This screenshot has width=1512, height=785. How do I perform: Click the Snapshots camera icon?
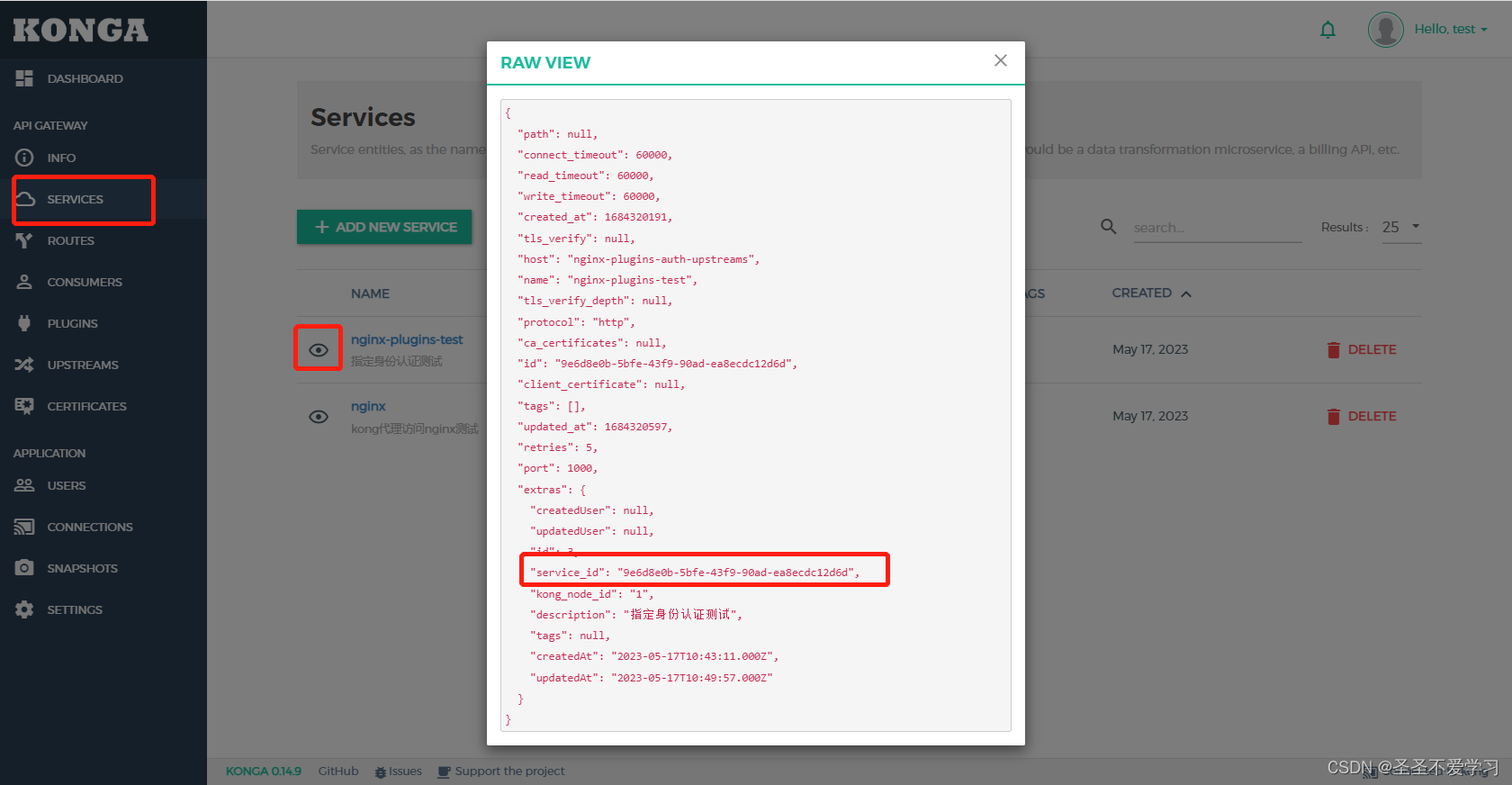(x=24, y=568)
